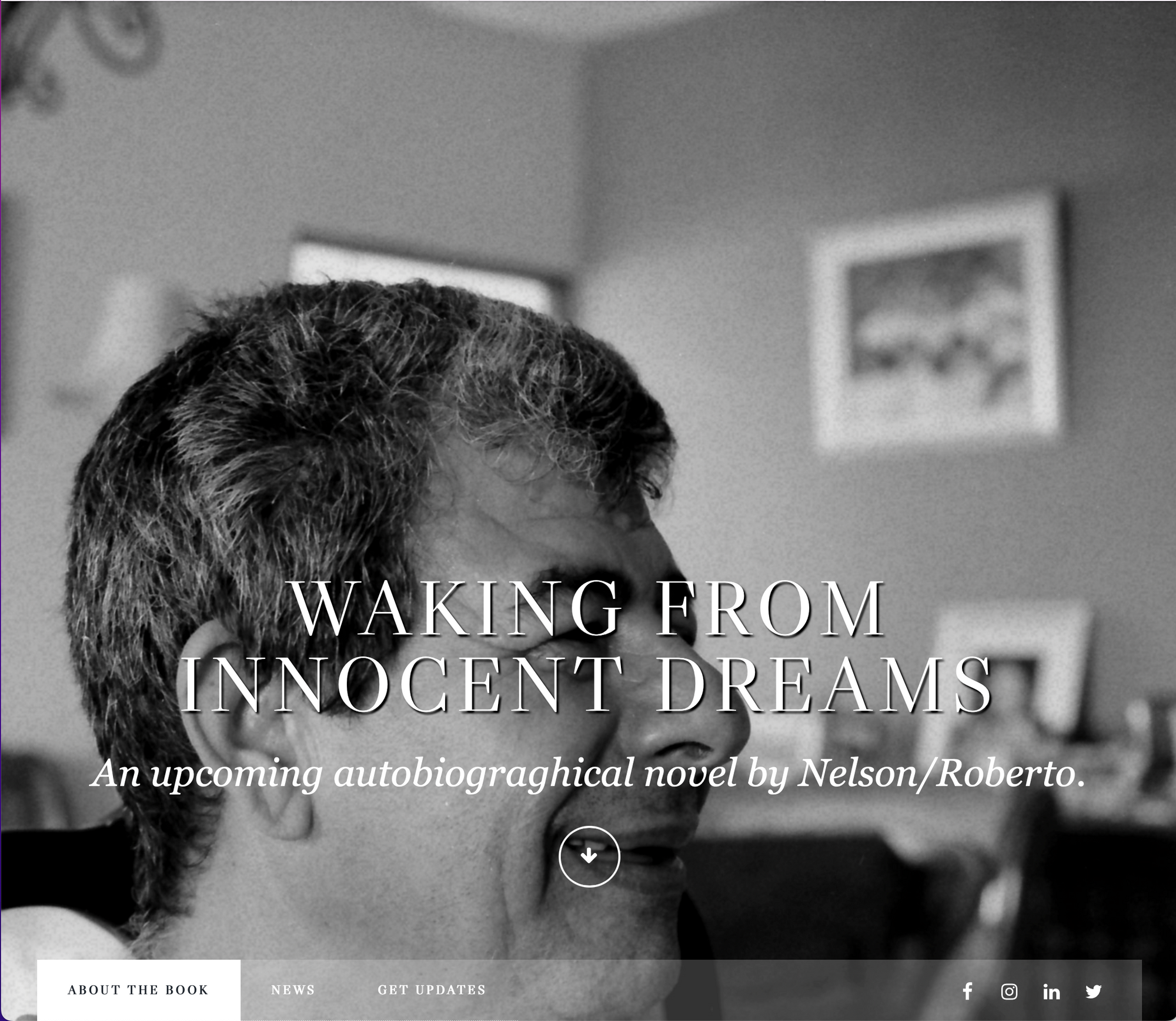1176x1021 pixels.
Task: Click the large framed picture on the wall
Action: pos(936,322)
